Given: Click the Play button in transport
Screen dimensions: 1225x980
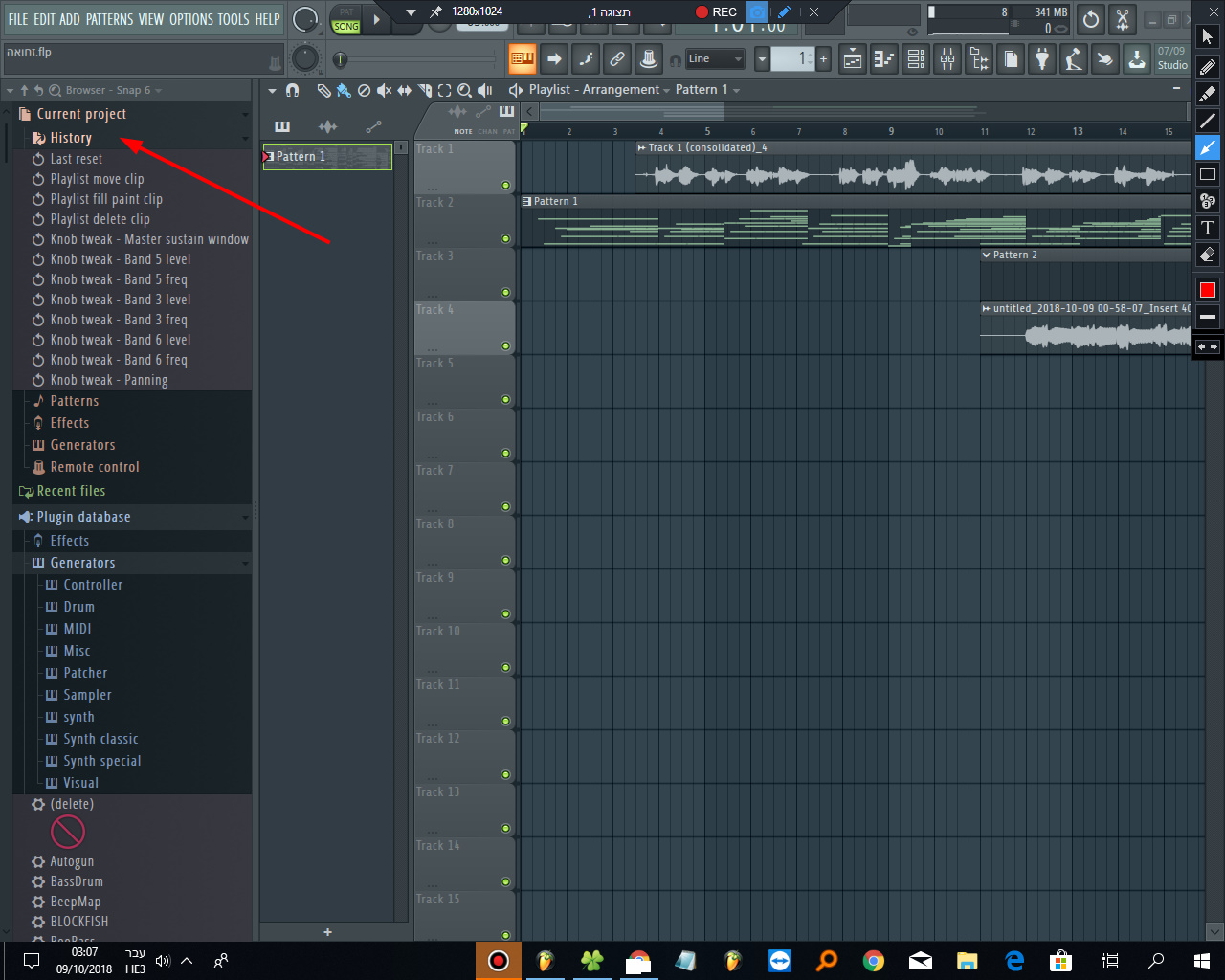Looking at the screenshot, I should (x=377, y=20).
